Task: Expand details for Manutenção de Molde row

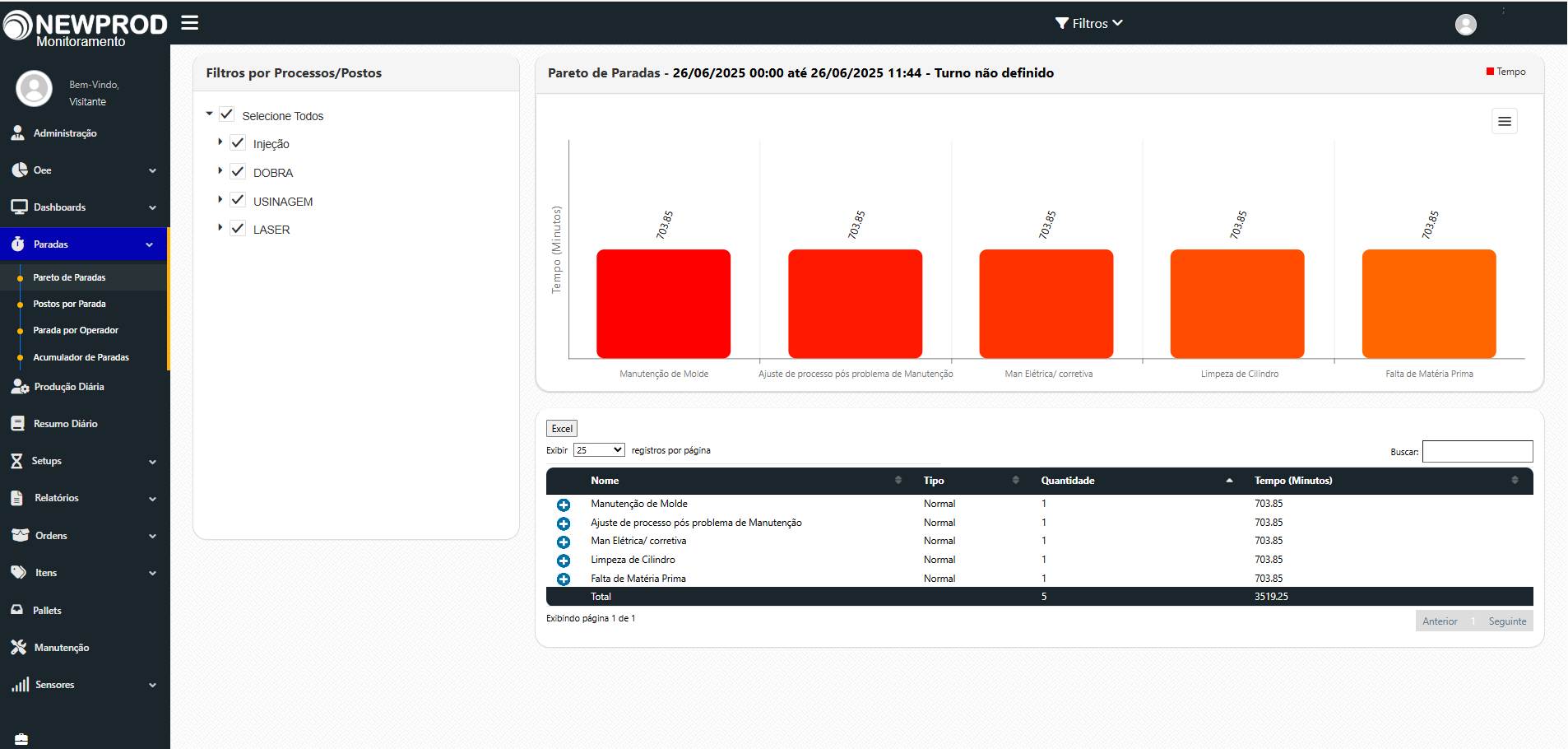Action: coord(564,505)
